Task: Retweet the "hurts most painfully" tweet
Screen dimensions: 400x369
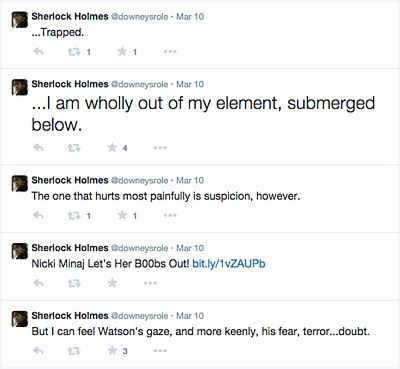Action: coord(74,215)
